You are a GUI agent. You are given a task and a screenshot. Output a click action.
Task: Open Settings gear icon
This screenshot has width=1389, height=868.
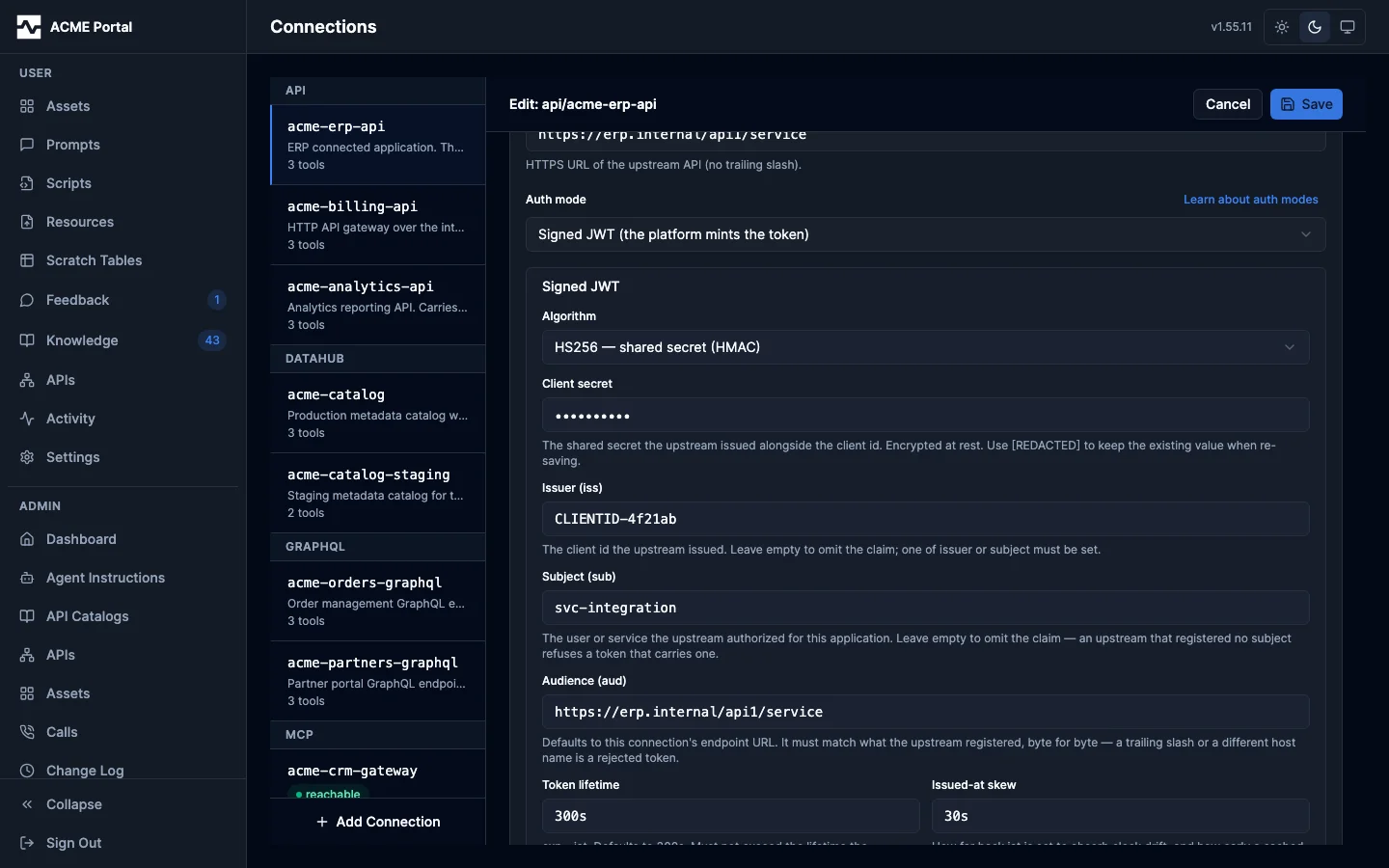[x=27, y=457]
